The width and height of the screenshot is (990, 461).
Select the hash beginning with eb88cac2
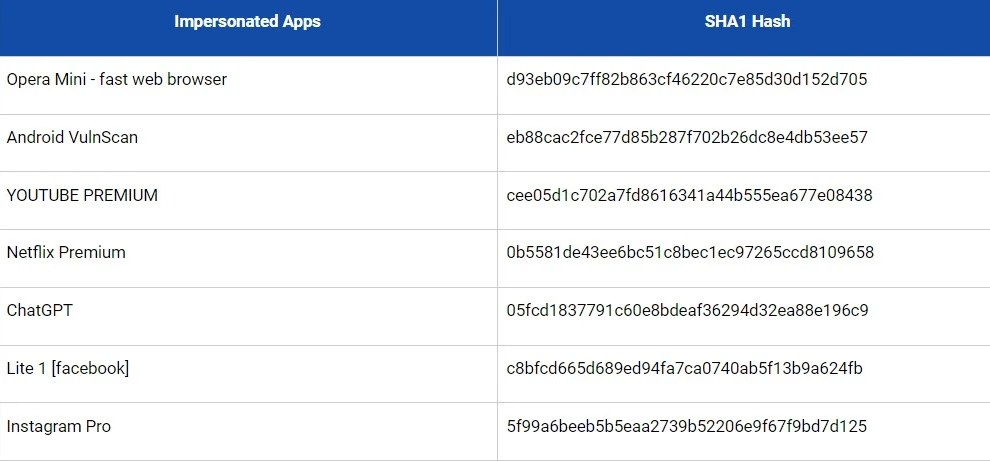[x=687, y=137]
